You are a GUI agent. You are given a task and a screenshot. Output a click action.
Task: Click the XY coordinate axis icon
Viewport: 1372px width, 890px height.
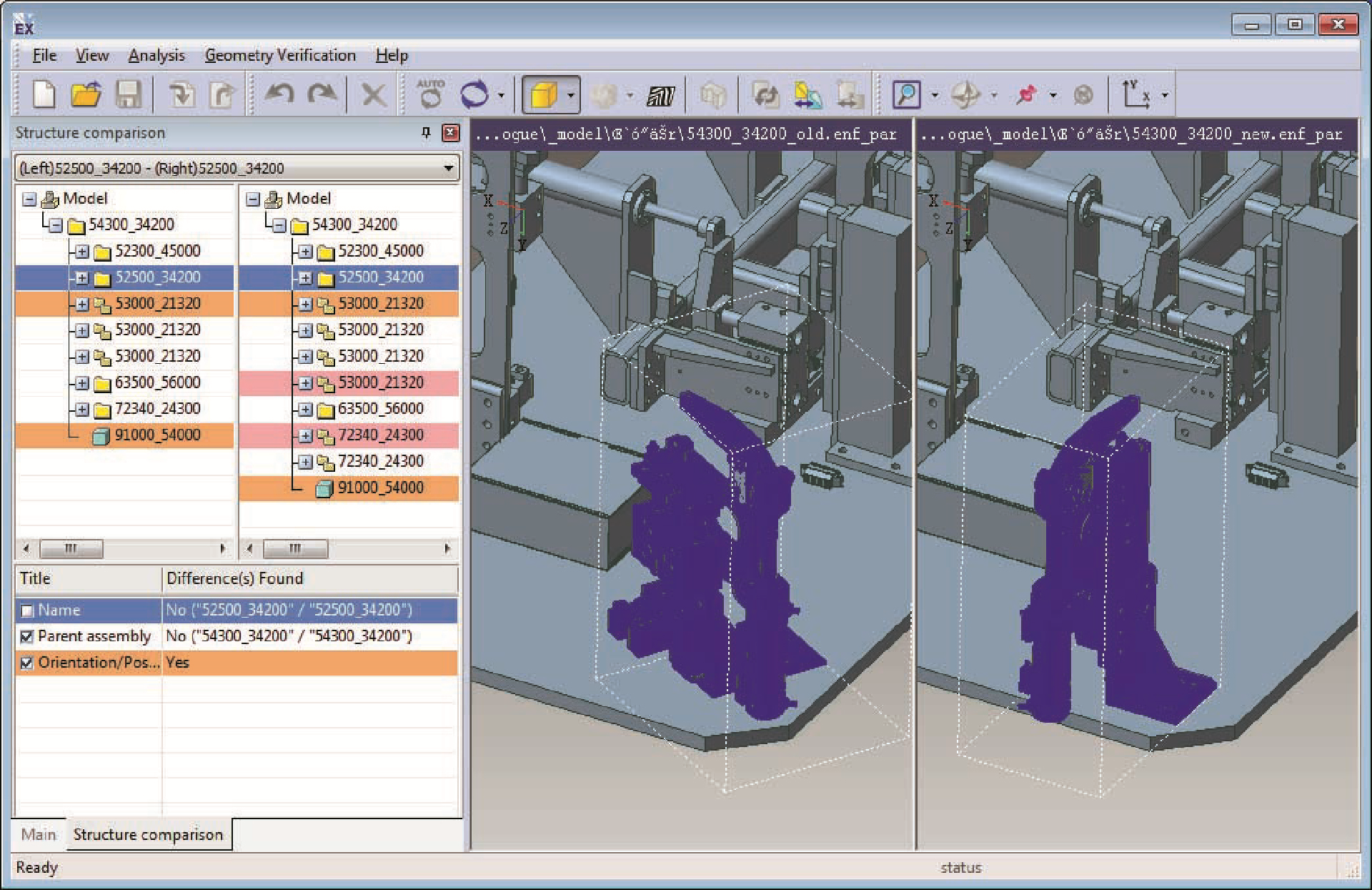(x=1136, y=94)
